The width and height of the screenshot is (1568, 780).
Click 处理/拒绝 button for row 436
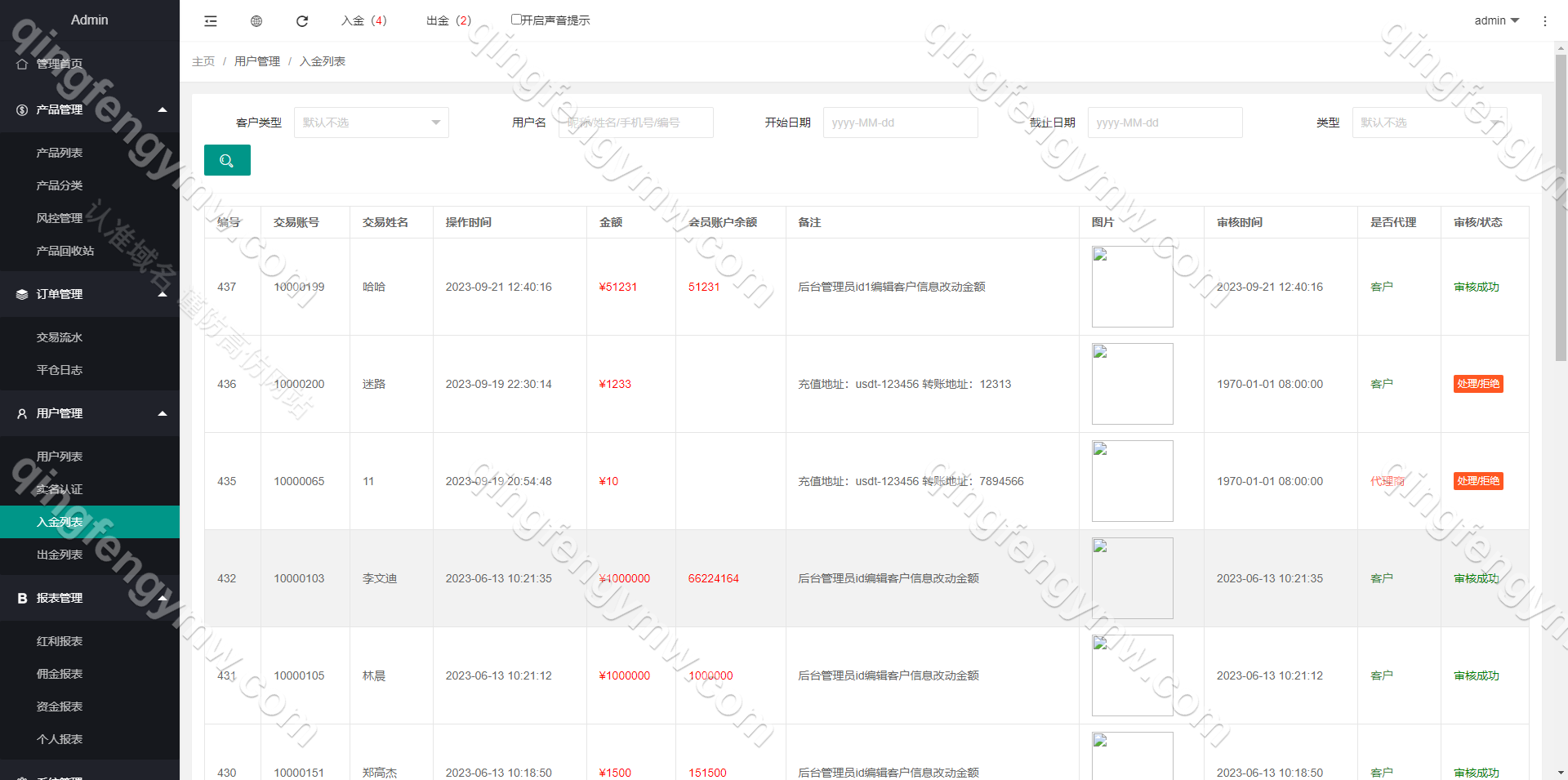(1478, 384)
